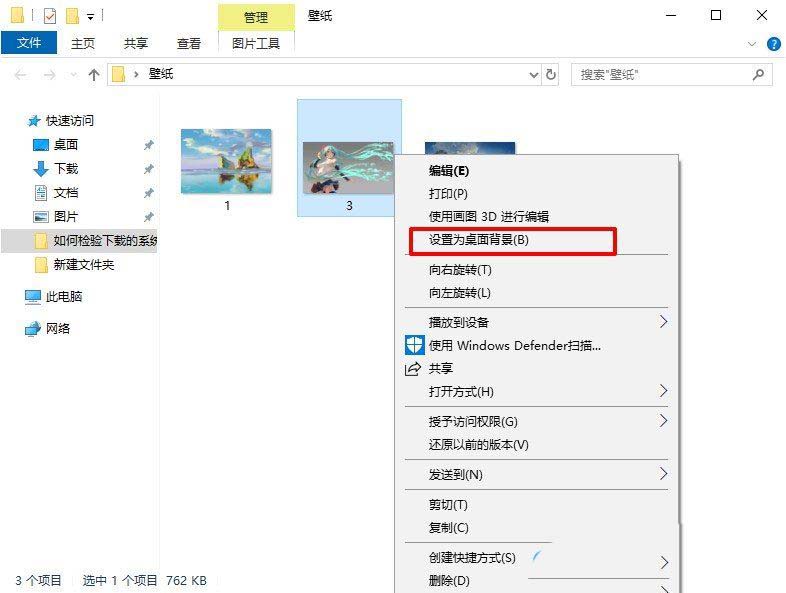
Task: Expand the Quick Access Toolbar customize dropdown
Action: tap(91, 17)
